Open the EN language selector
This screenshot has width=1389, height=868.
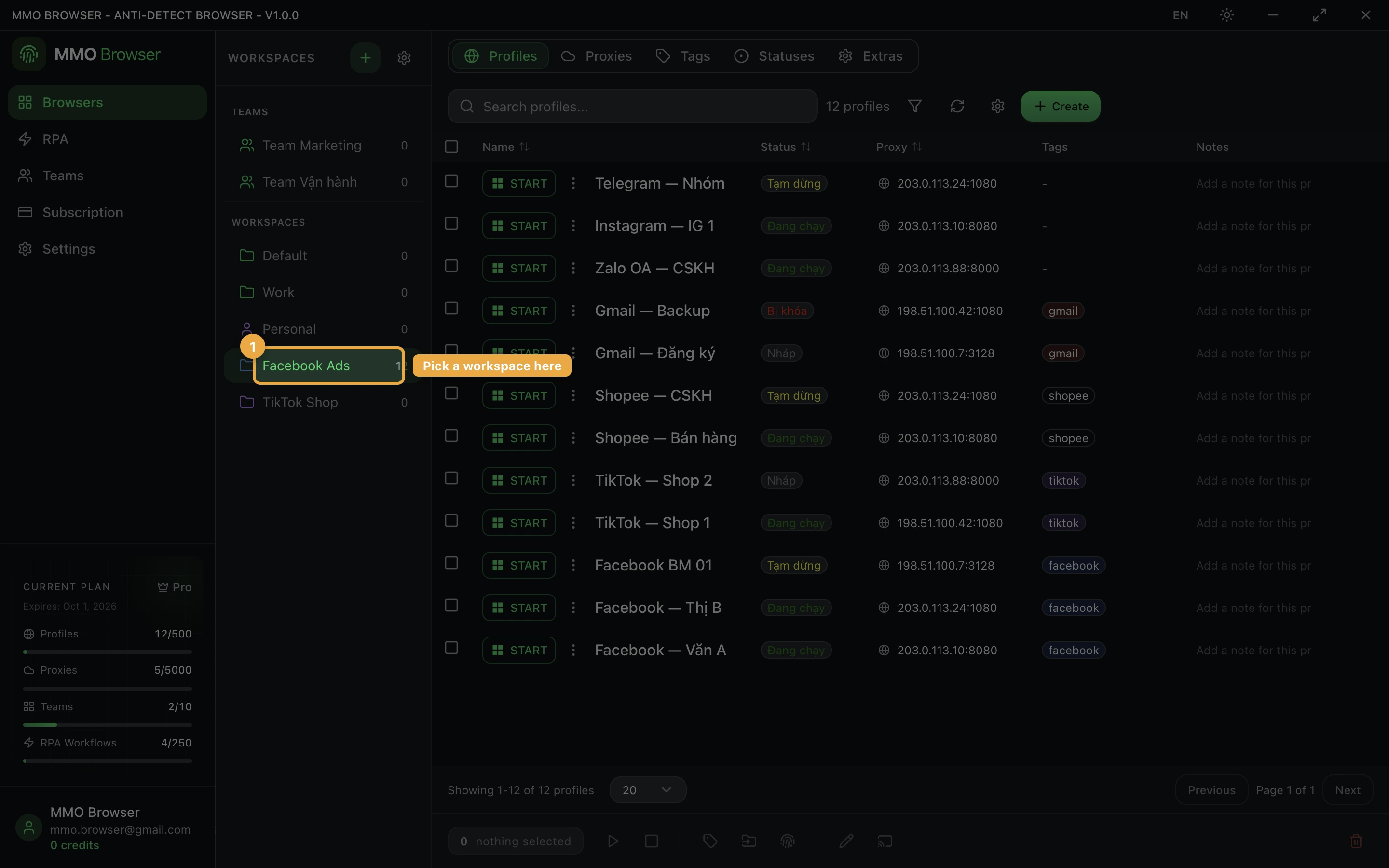coord(1180,15)
